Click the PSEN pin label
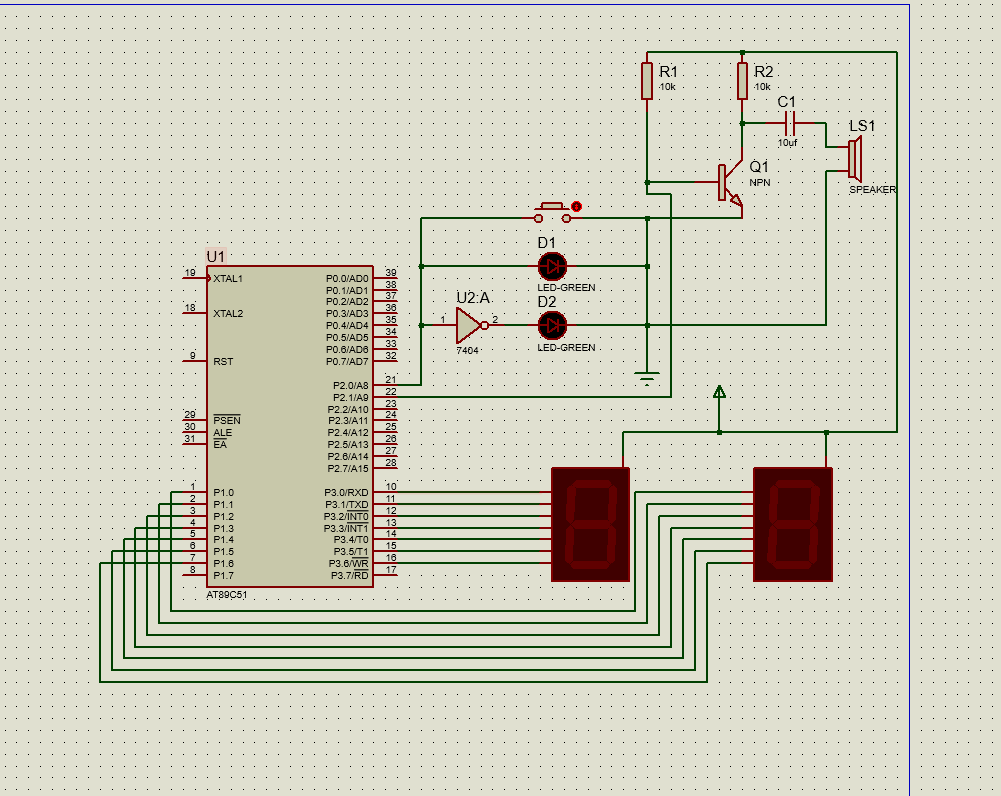 (x=227, y=420)
